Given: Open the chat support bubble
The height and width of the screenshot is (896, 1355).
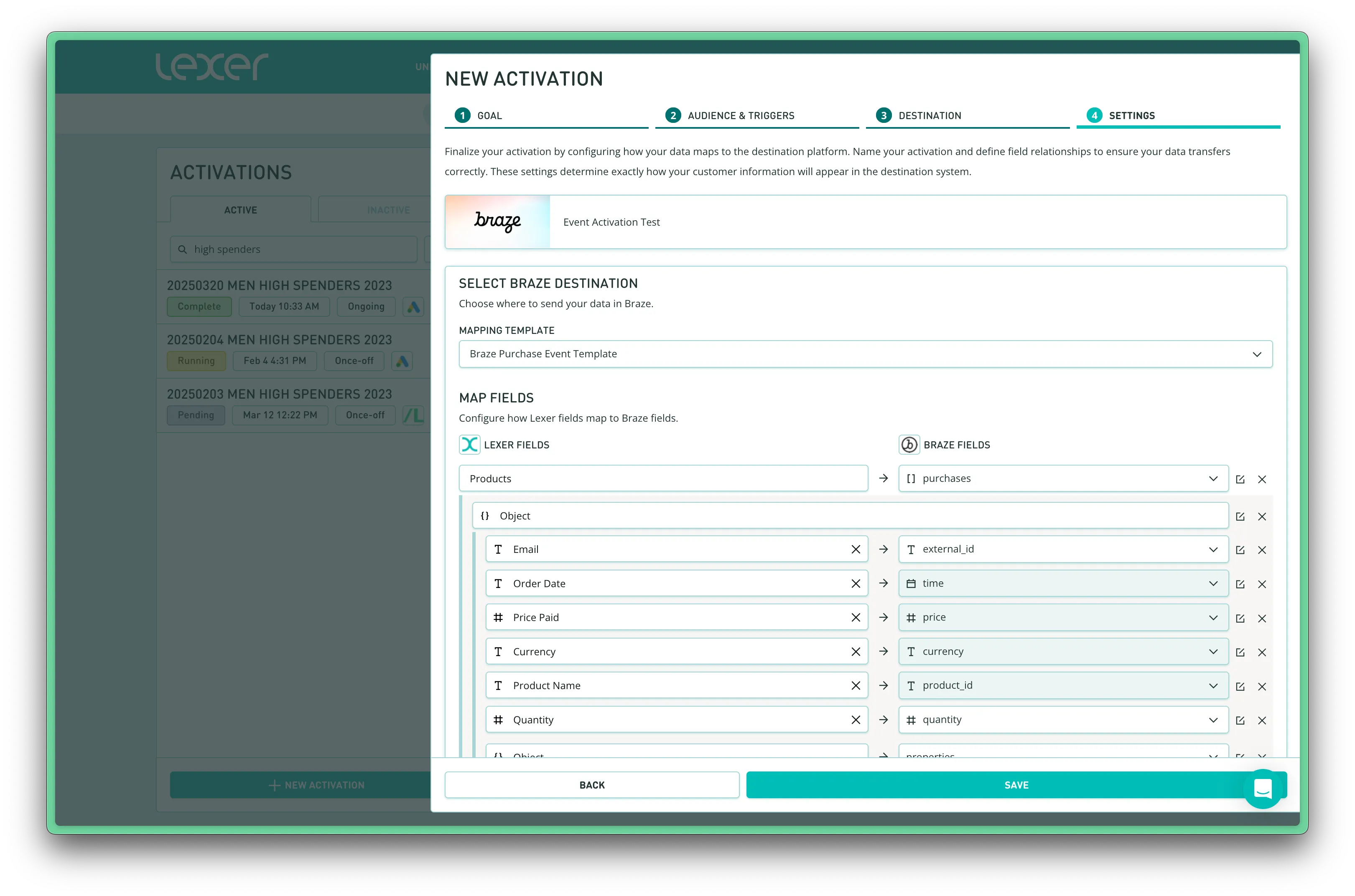Looking at the screenshot, I should (x=1262, y=789).
